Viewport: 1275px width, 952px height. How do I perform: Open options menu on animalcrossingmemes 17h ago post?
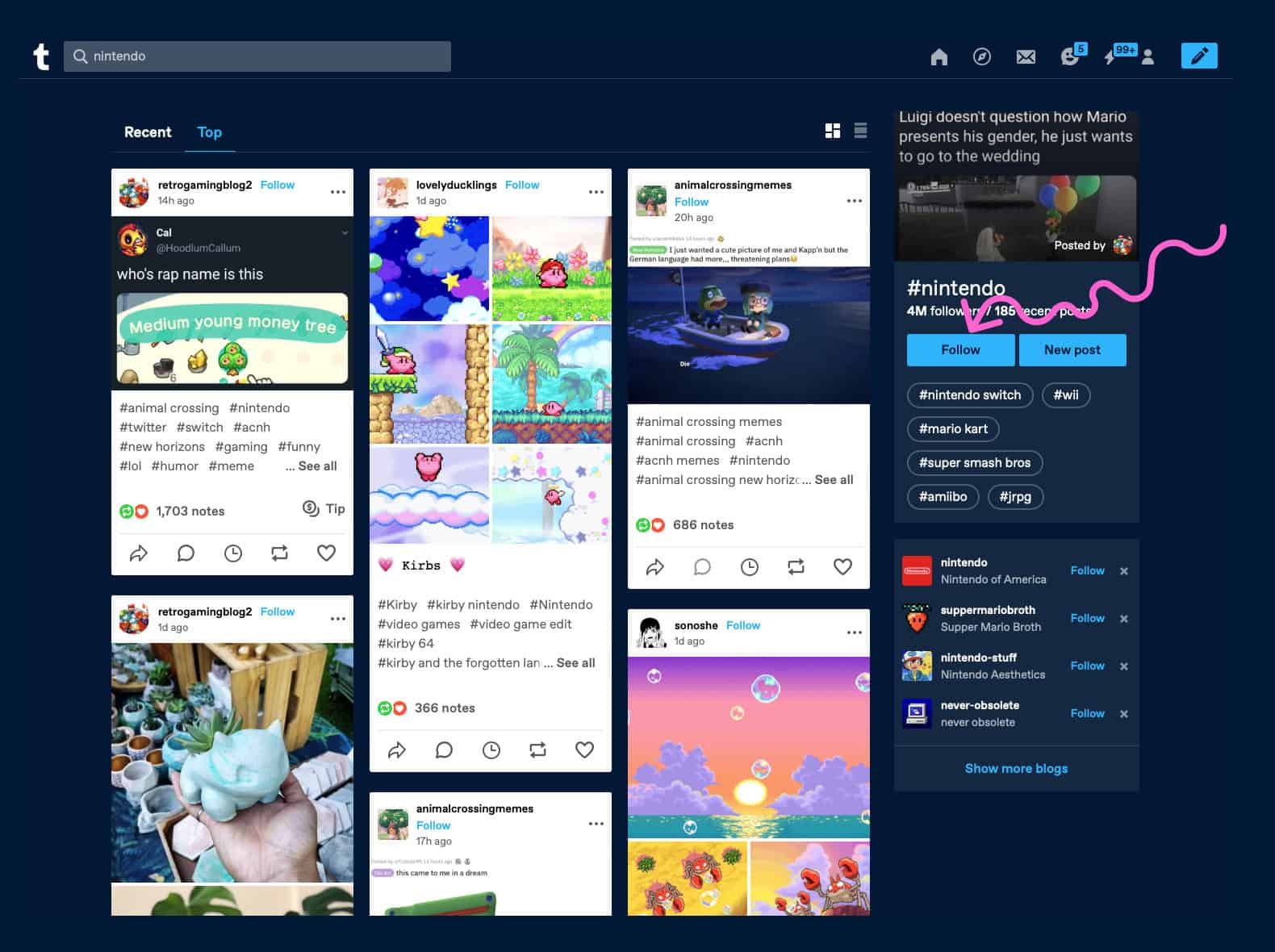596,824
